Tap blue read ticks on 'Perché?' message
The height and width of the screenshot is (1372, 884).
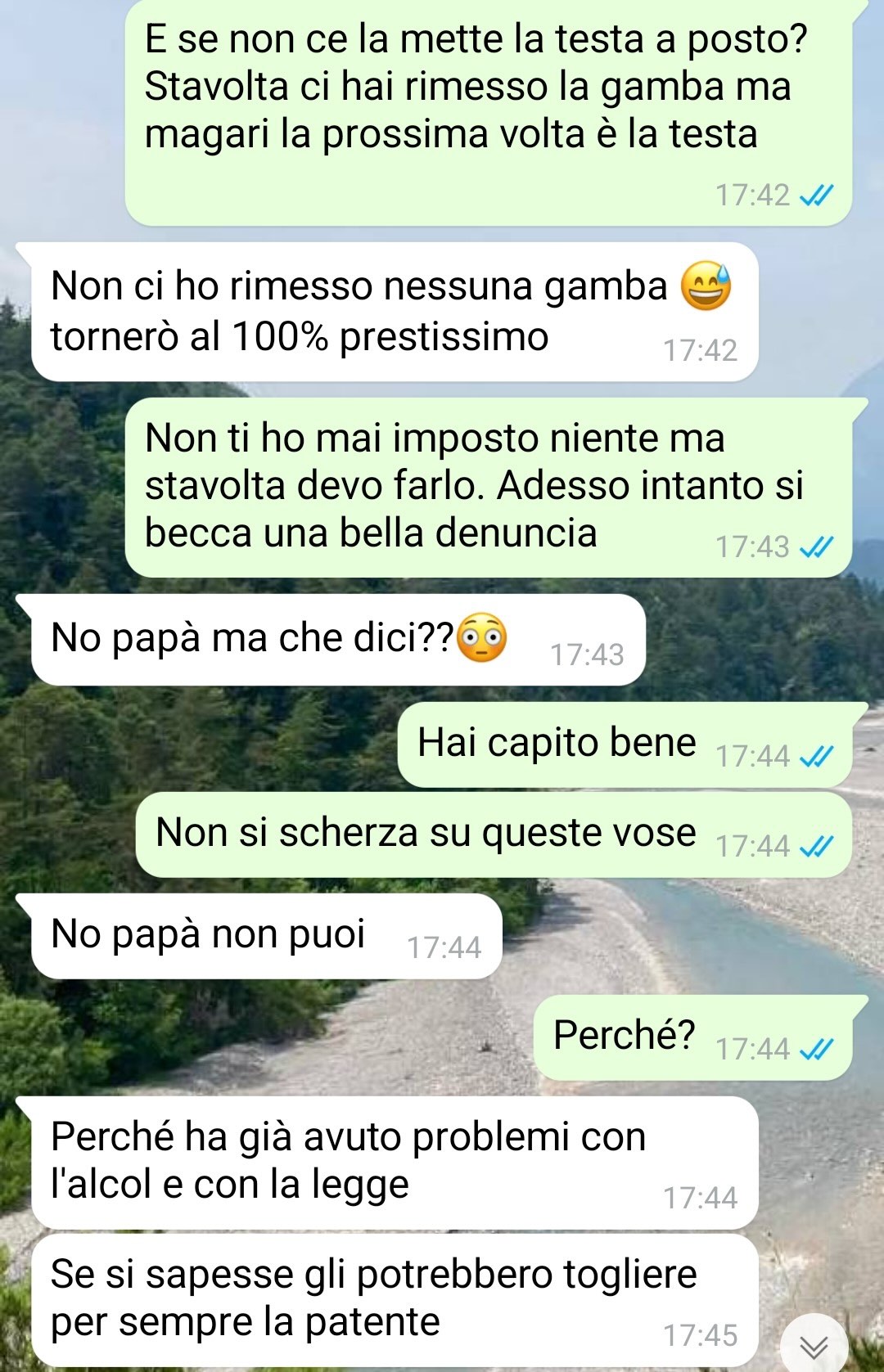[816, 1050]
